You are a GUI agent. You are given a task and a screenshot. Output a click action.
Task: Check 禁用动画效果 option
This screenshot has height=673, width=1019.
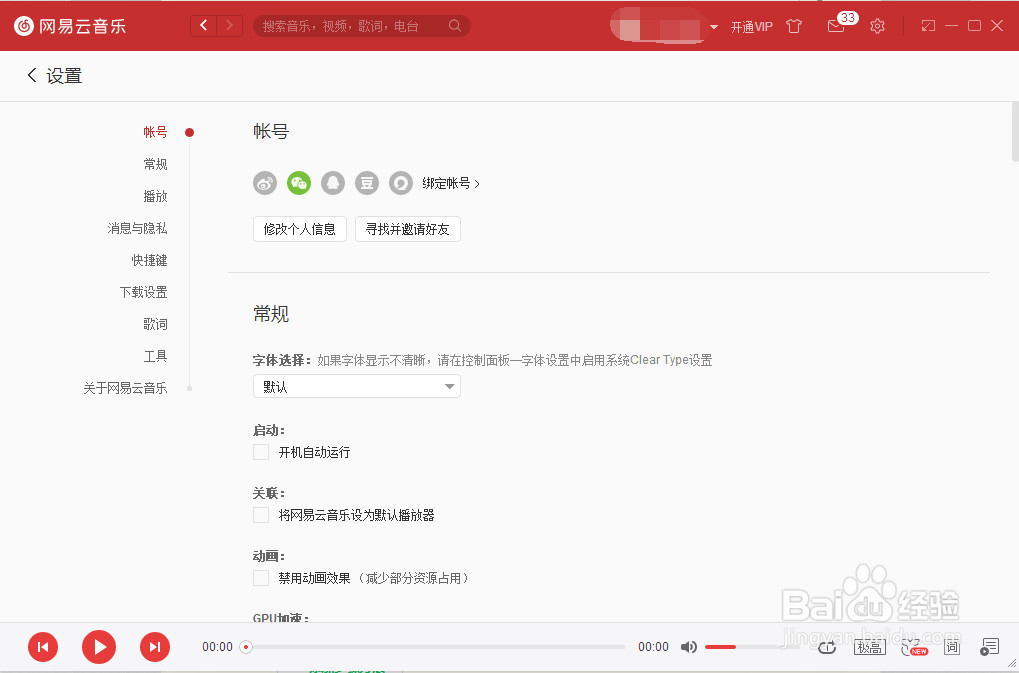point(261,578)
